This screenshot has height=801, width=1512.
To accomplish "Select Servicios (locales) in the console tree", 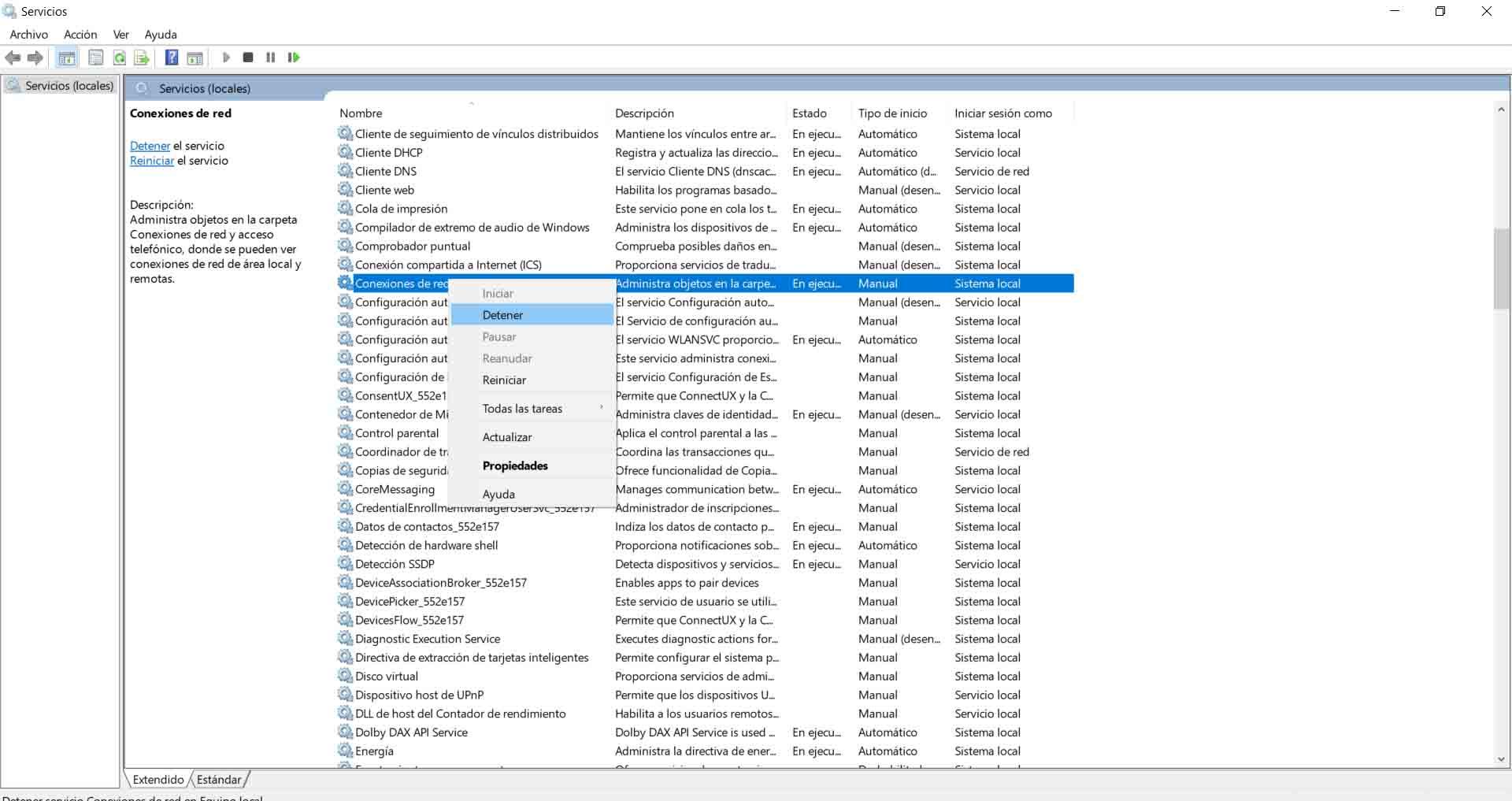I will pyautogui.click(x=69, y=86).
